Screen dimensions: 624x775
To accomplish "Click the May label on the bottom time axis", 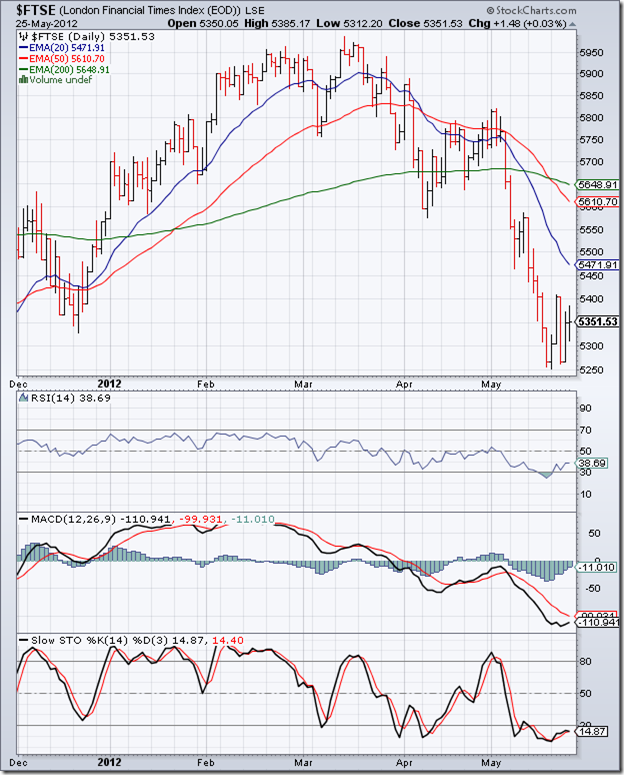I will pos(490,762).
